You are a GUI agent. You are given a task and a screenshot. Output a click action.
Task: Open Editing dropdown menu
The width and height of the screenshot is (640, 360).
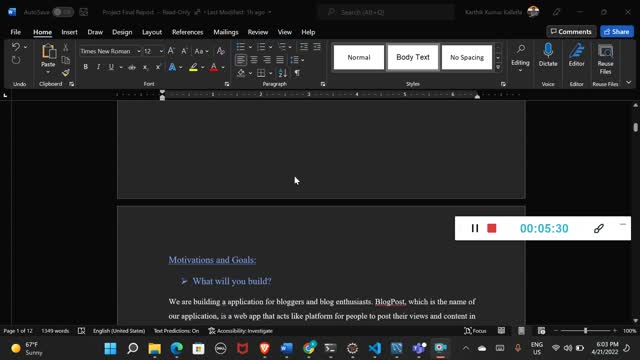(x=520, y=58)
